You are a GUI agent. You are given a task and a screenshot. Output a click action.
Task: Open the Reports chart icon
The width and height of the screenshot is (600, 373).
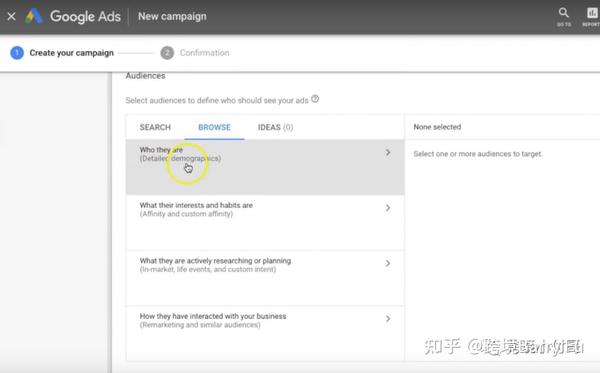[x=592, y=13]
